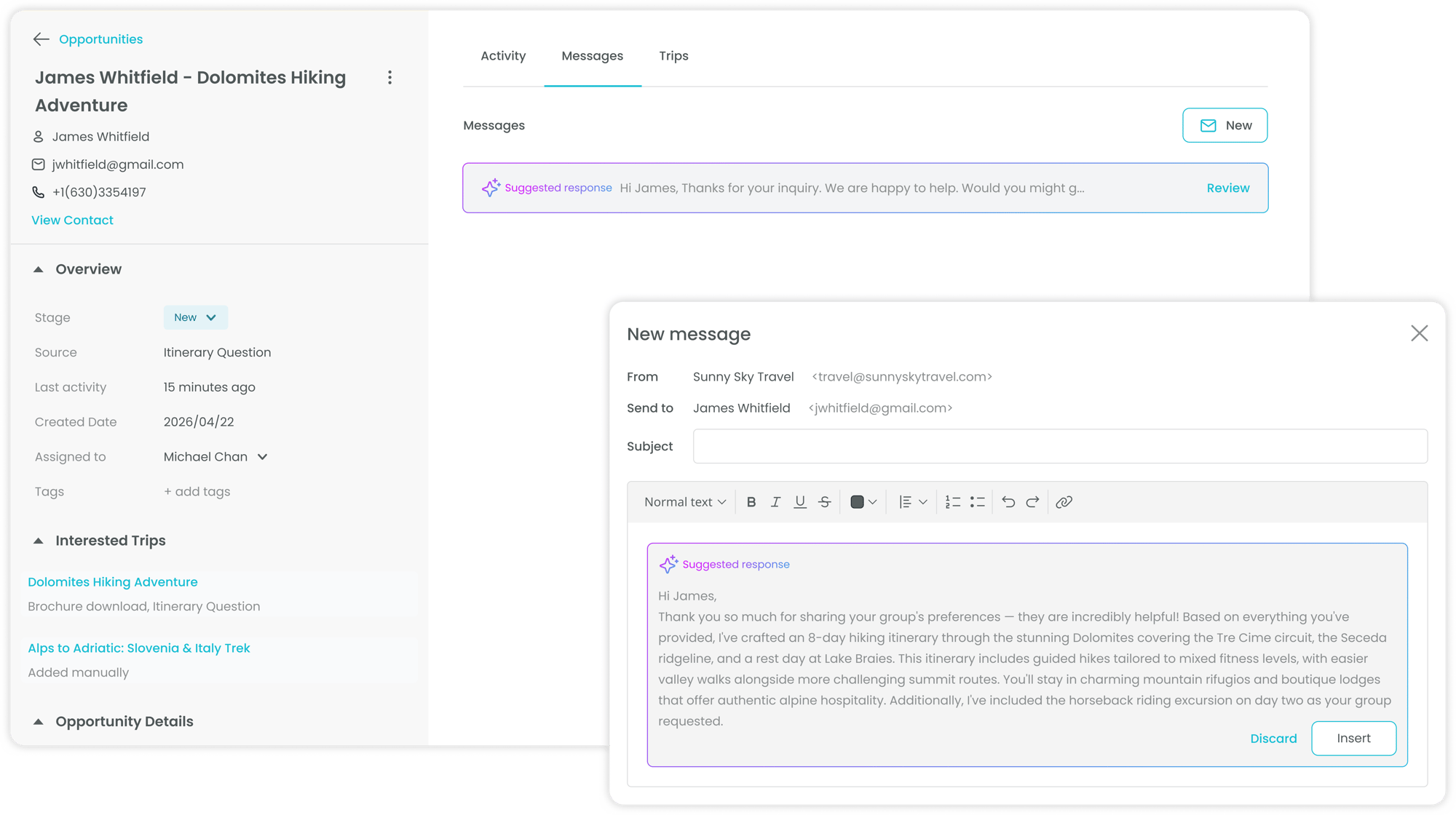
Task: Change the assignee via Michael Chan dropdown
Action: (x=215, y=457)
